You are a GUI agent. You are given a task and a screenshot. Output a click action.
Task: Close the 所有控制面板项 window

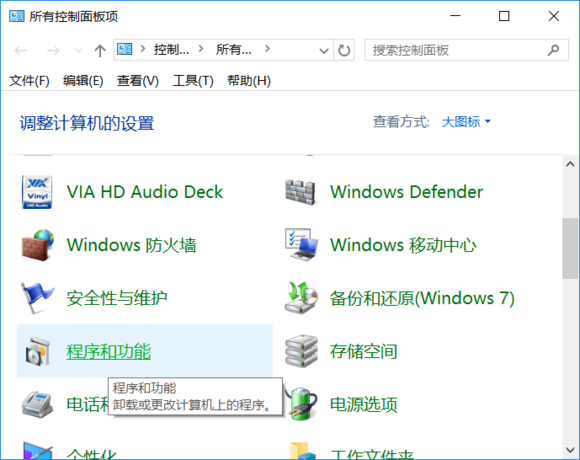coord(554,16)
